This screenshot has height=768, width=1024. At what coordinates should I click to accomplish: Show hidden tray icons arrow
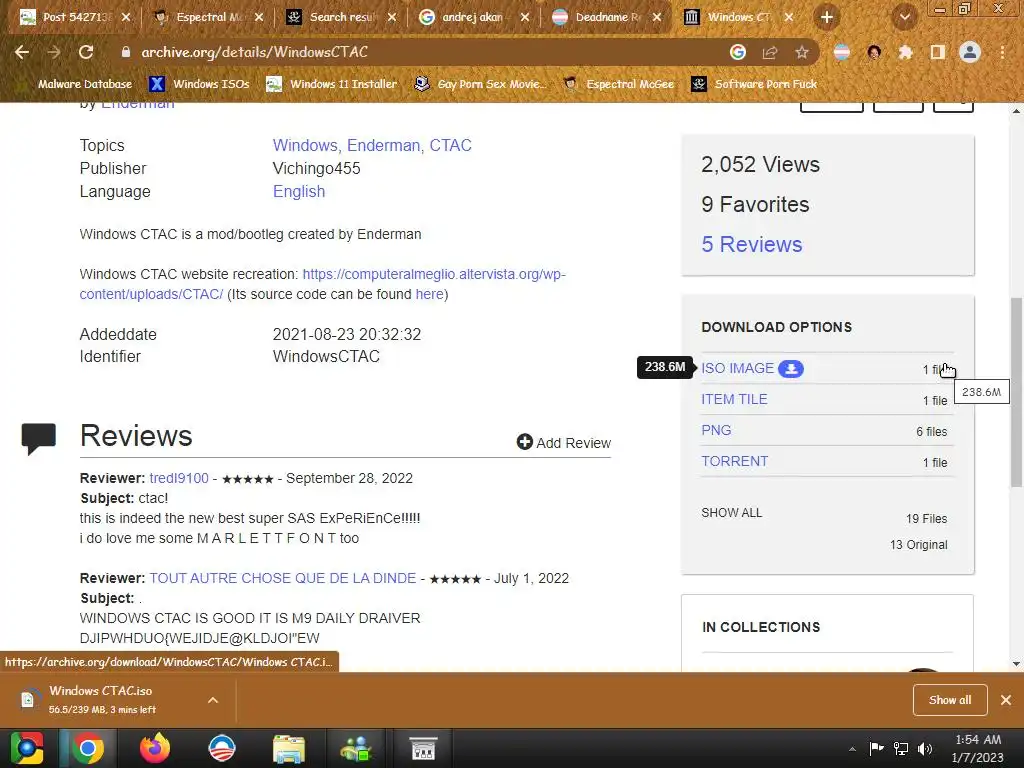852,749
